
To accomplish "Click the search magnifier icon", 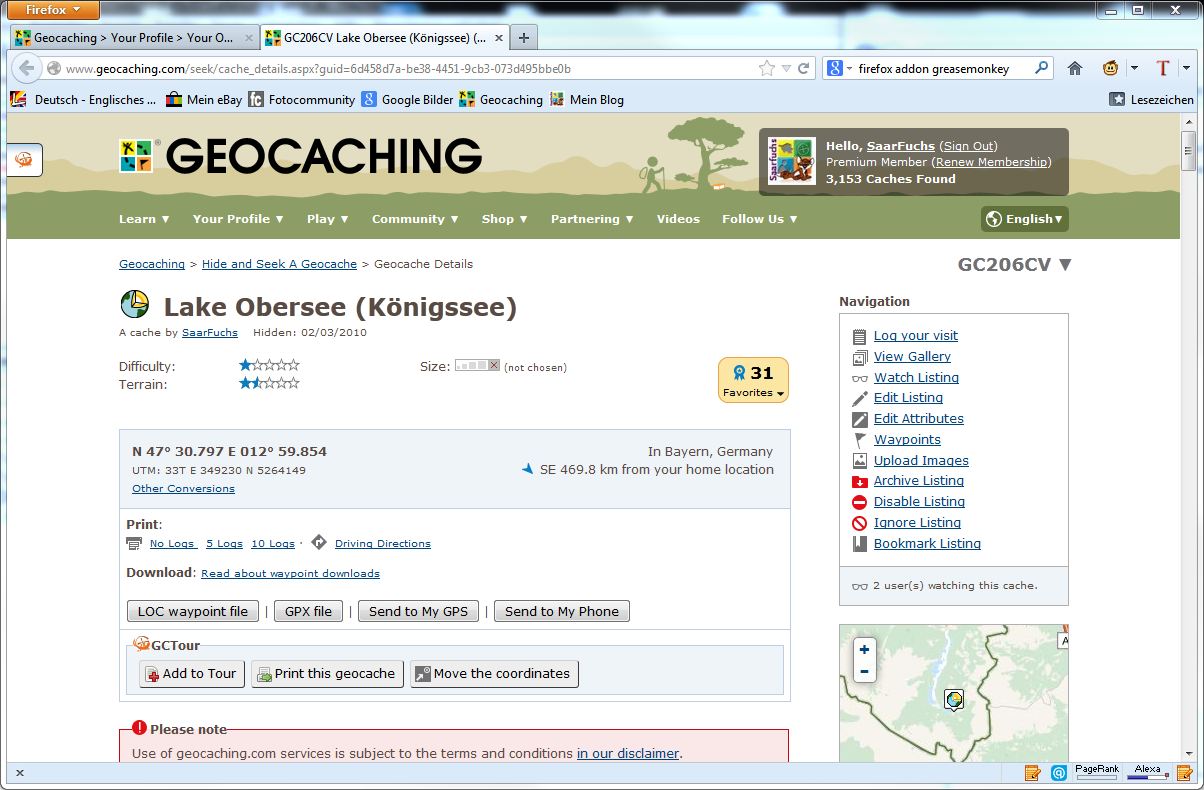I will coord(1042,69).
